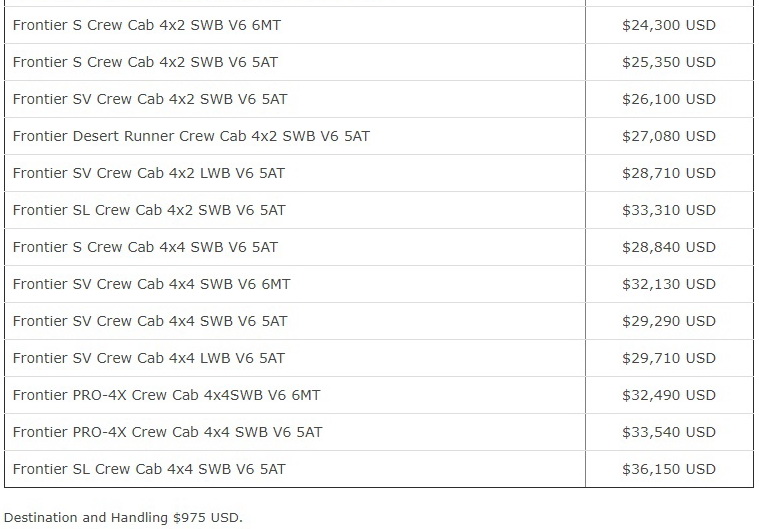The height and width of the screenshot is (529, 759).
Task: Select the $33,310 USD price cell
Action: 668,210
